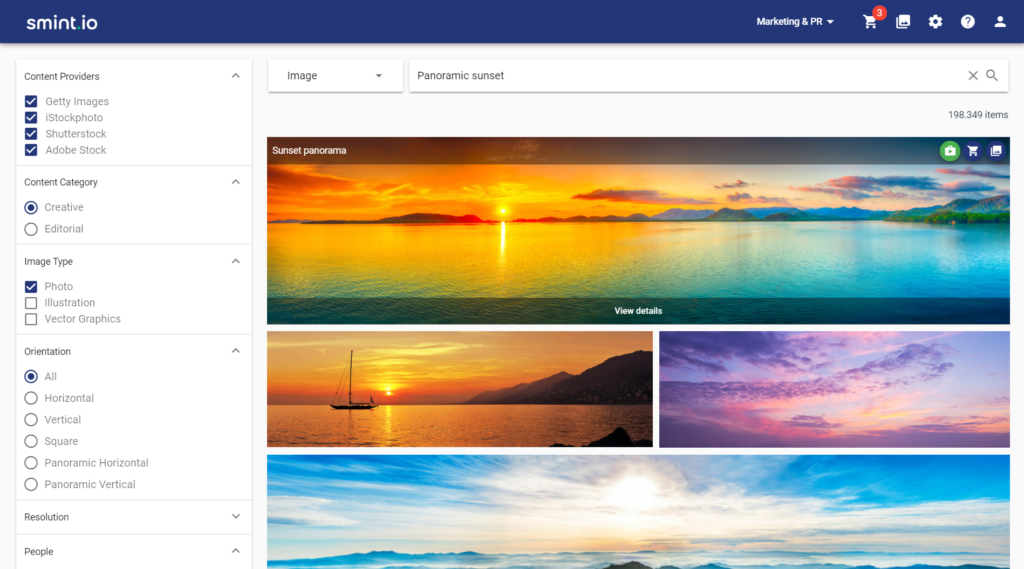Click the magnifier search icon
Screen dimensions: 1024x569
click(992, 76)
